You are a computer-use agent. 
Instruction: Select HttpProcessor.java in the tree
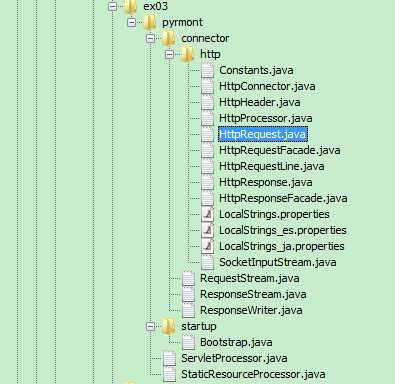(266, 119)
